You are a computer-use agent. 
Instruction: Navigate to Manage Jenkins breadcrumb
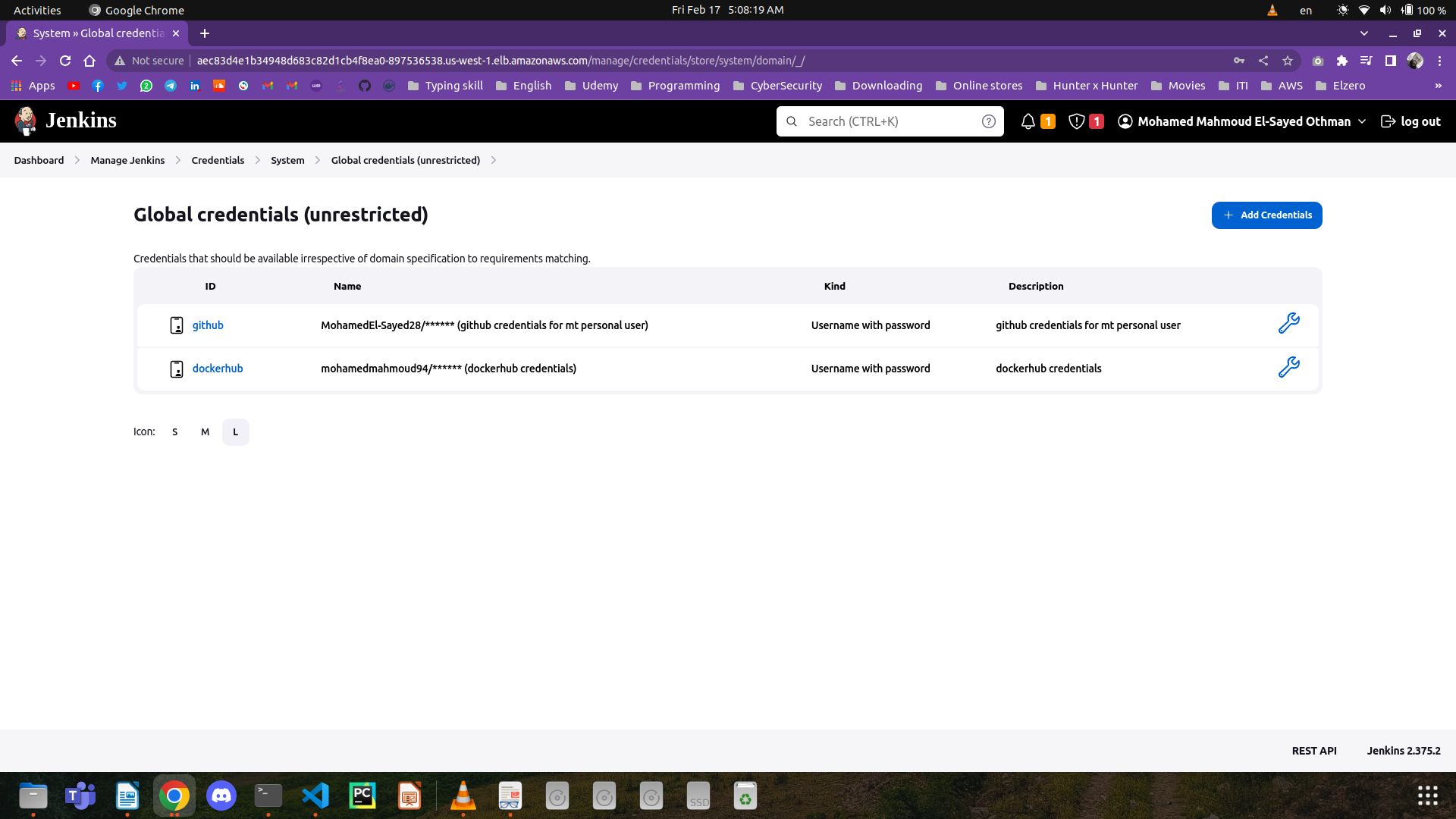pos(127,160)
